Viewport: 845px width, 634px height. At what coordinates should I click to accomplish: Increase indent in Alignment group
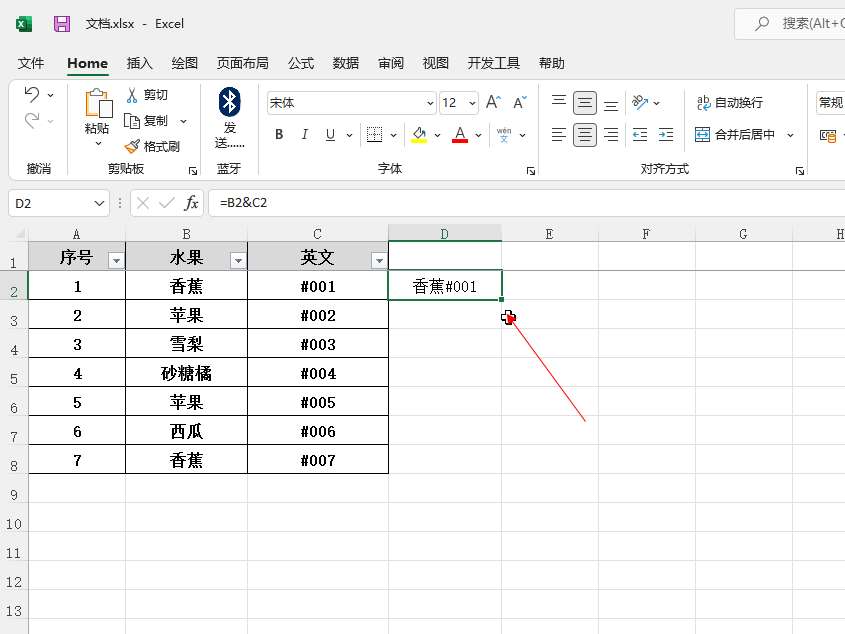tap(666, 134)
